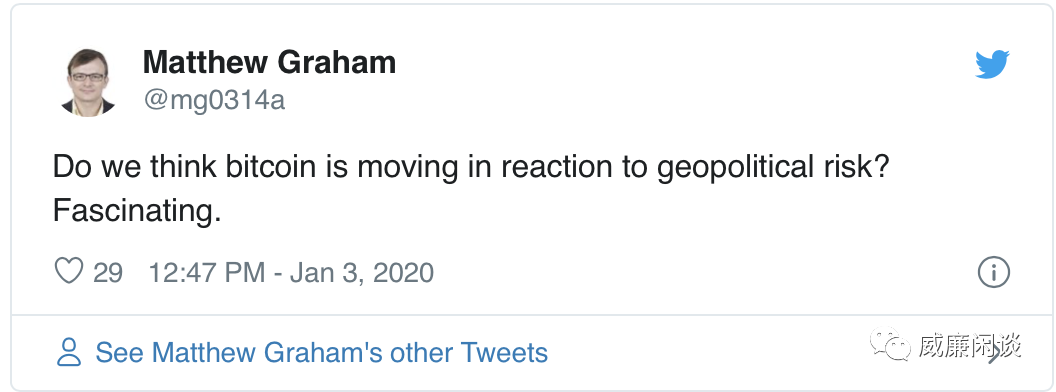This screenshot has height=392, width=1056.
Task: Click the 威廉闲谈 watermark text
Action: (x=970, y=346)
